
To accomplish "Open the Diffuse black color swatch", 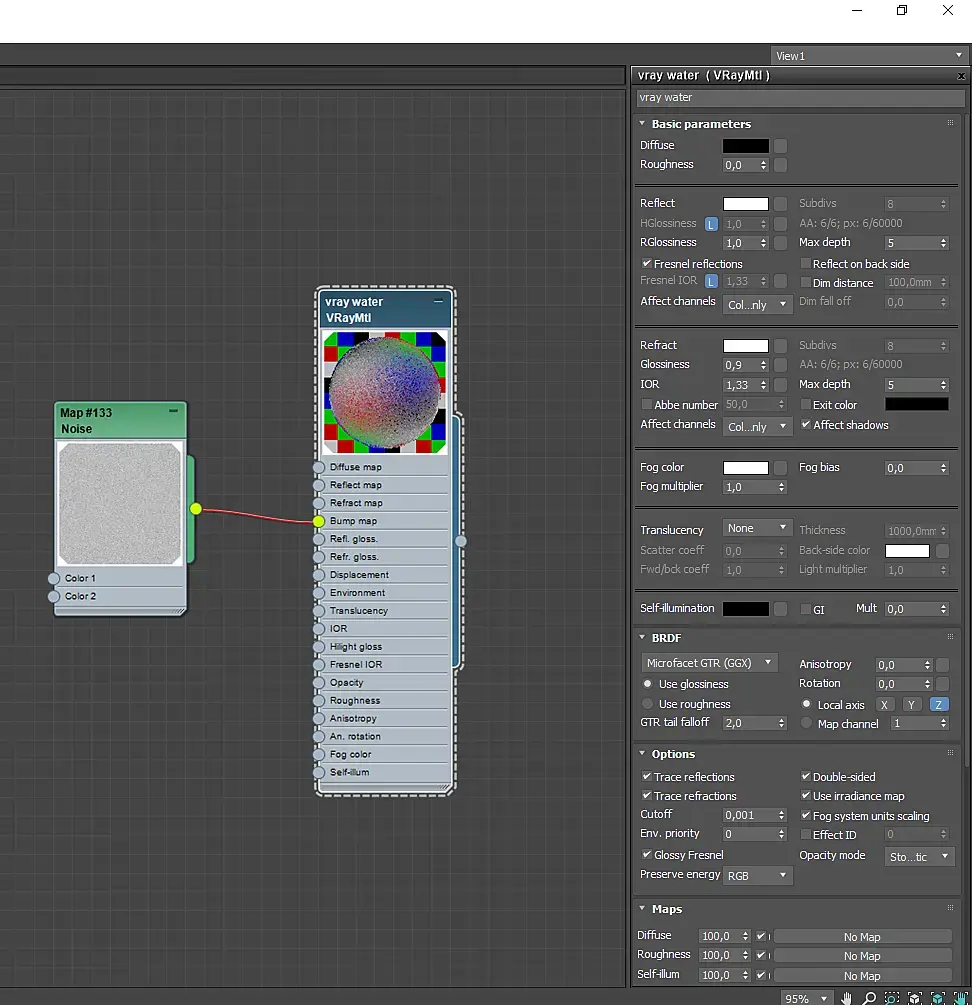I will point(746,145).
